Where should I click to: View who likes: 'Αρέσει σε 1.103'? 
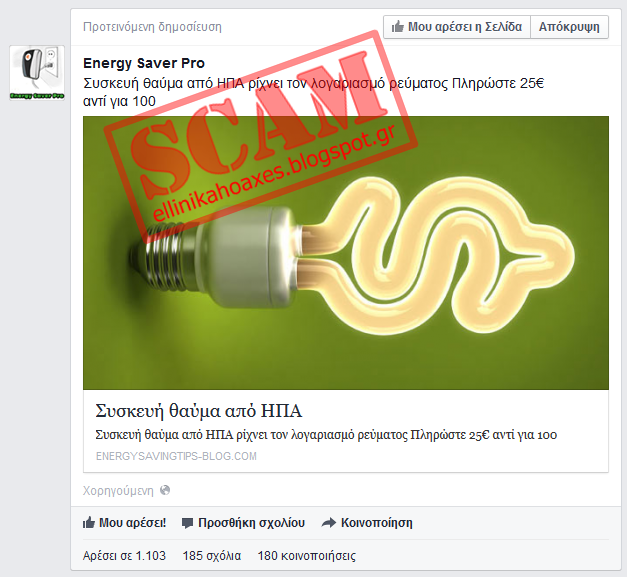point(124,555)
